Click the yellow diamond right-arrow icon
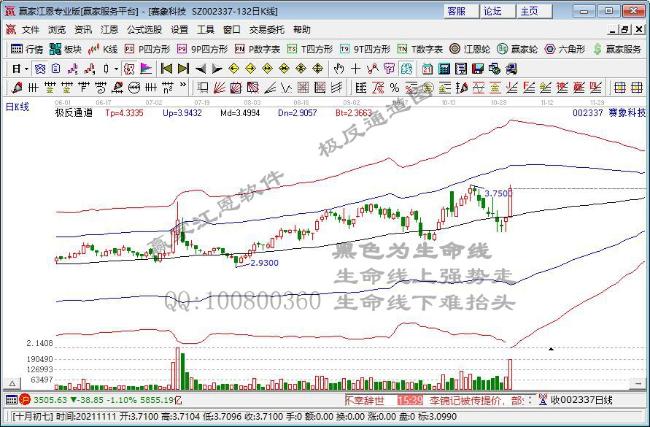 click(250, 69)
